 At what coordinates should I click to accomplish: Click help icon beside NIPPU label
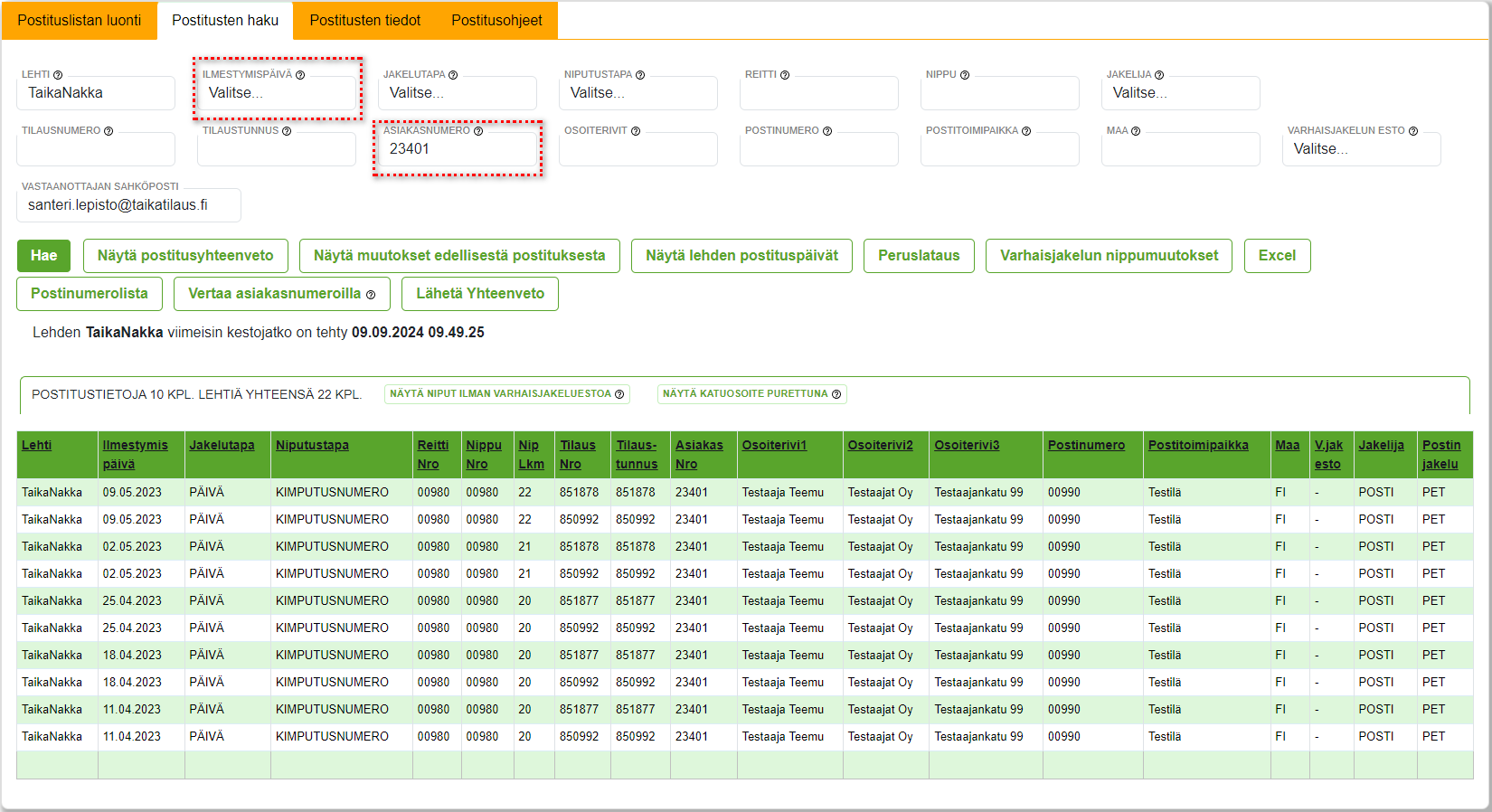click(x=965, y=75)
